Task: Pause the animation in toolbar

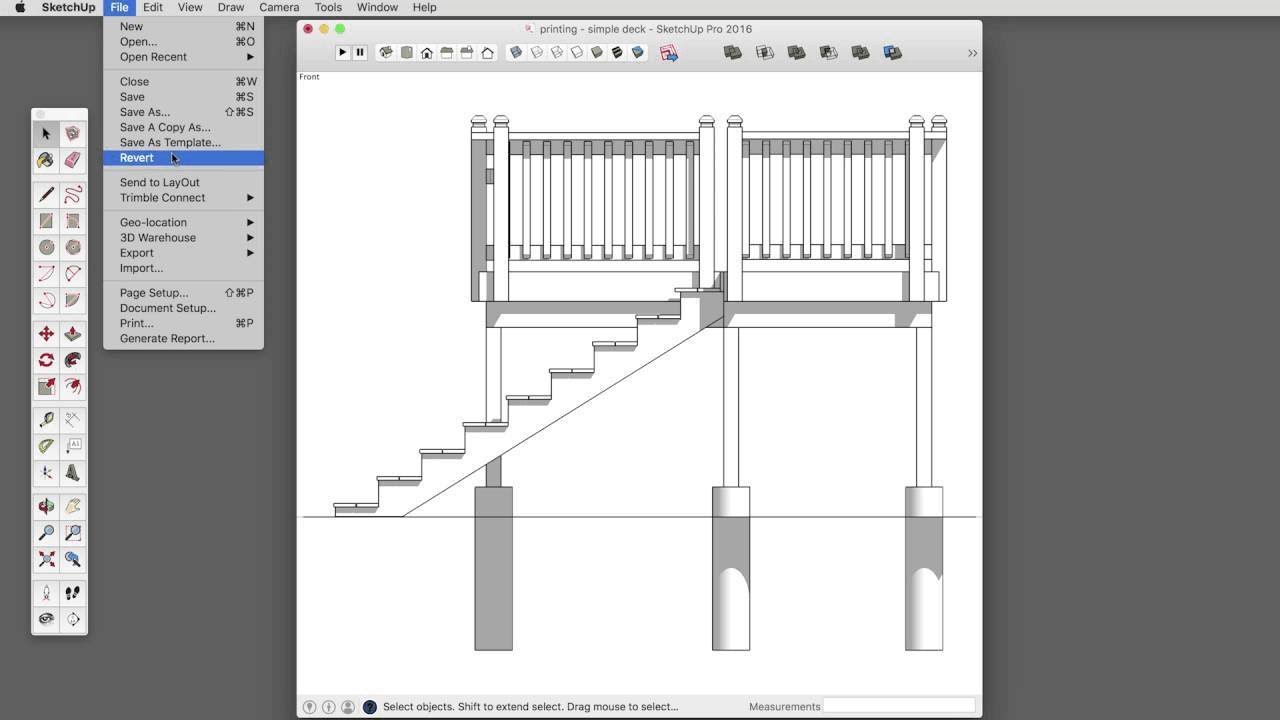Action: coord(360,53)
